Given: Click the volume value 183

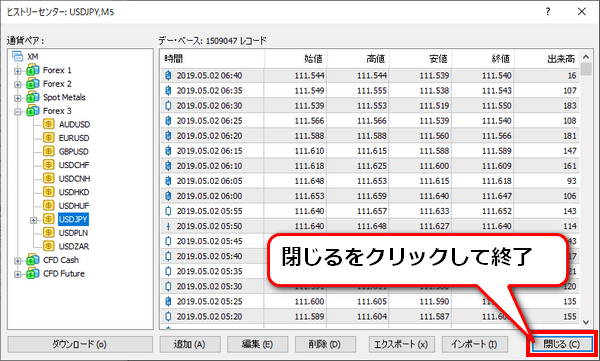Looking at the screenshot, I should (x=569, y=106).
